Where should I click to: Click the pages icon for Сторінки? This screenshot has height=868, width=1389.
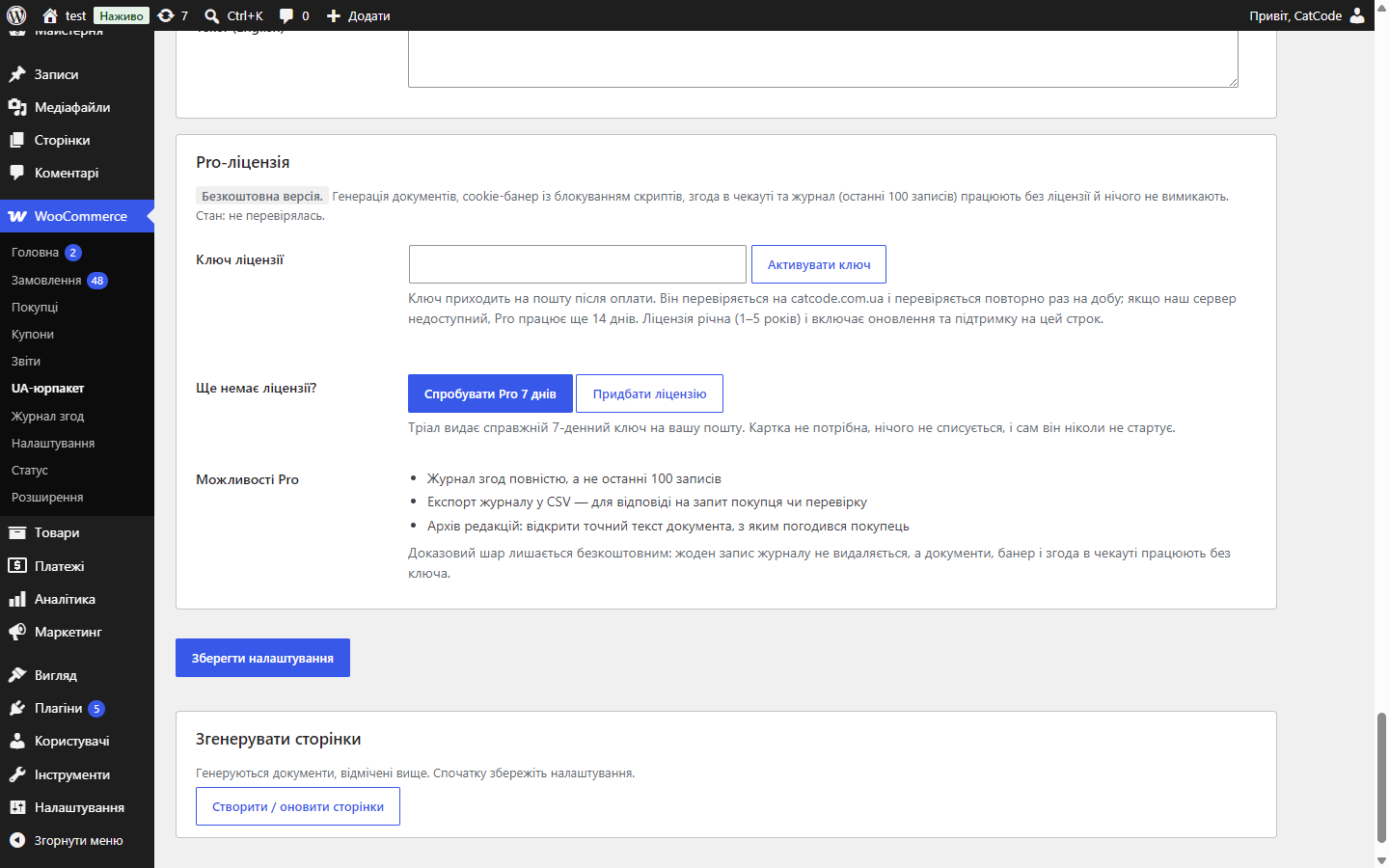(17, 140)
